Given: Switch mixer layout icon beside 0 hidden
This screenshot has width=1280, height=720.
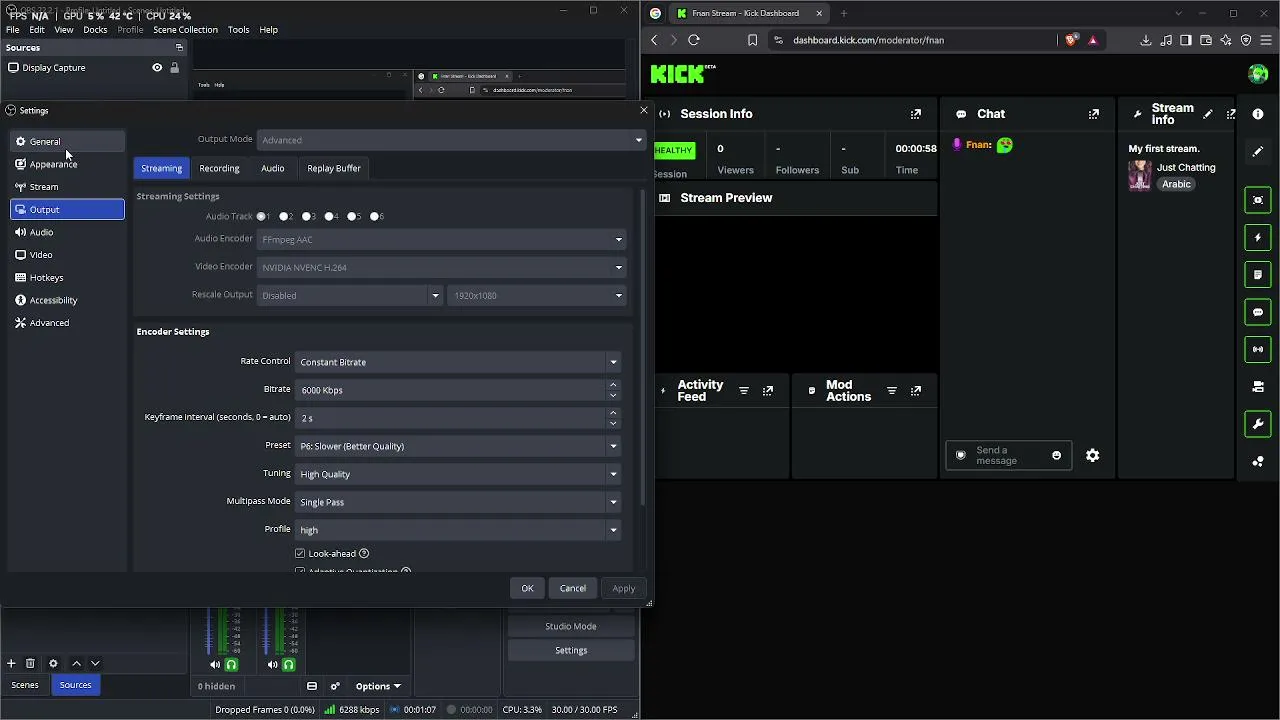Looking at the screenshot, I should pos(312,686).
